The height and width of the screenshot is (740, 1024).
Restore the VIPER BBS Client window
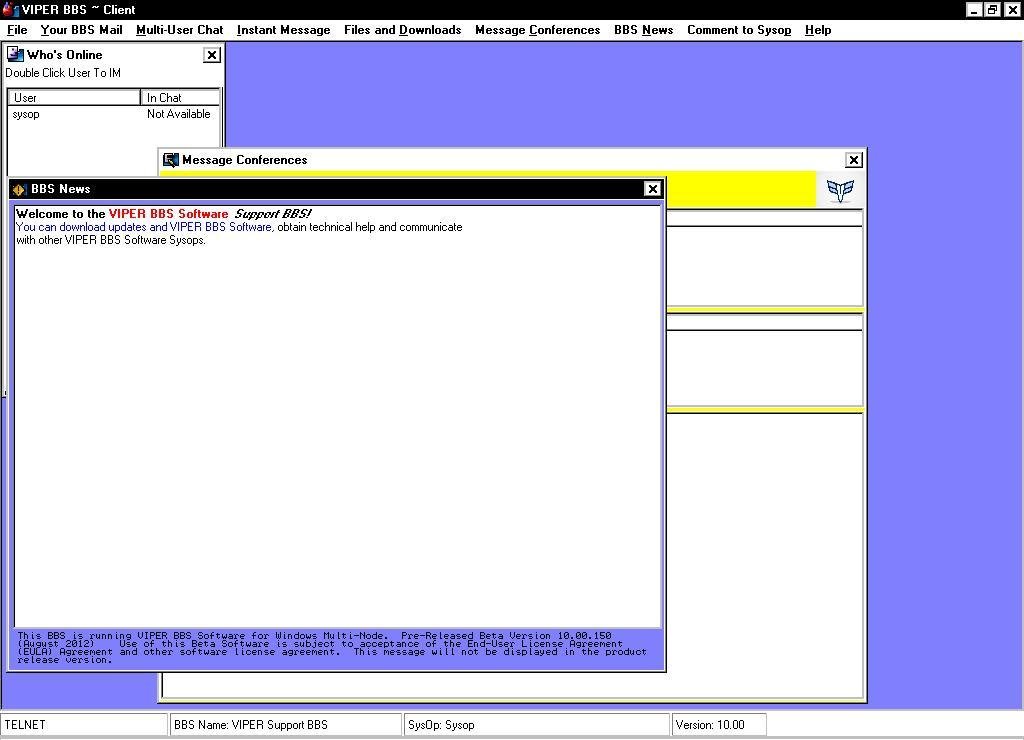coord(993,10)
